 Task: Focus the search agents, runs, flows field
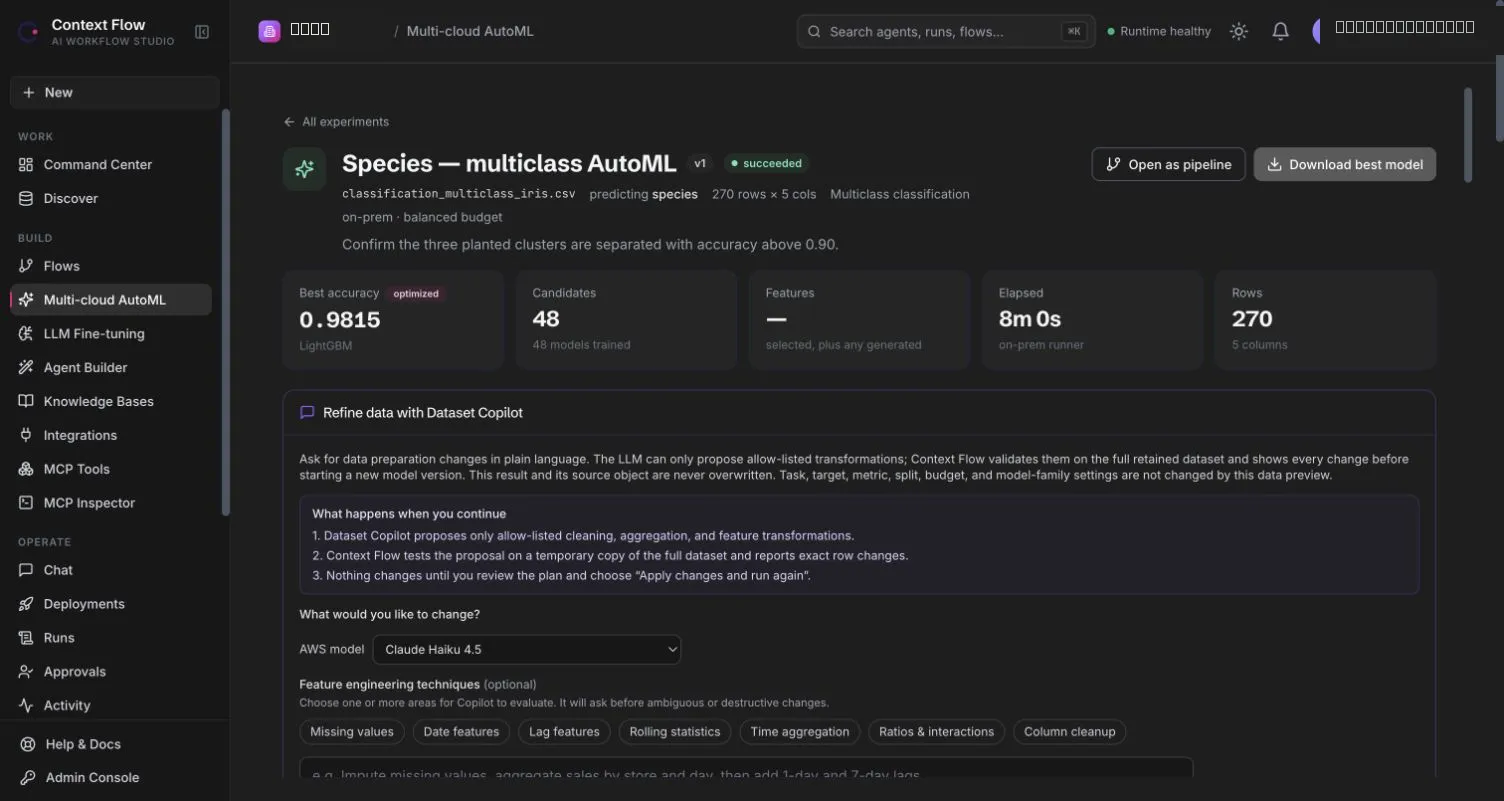coord(946,32)
